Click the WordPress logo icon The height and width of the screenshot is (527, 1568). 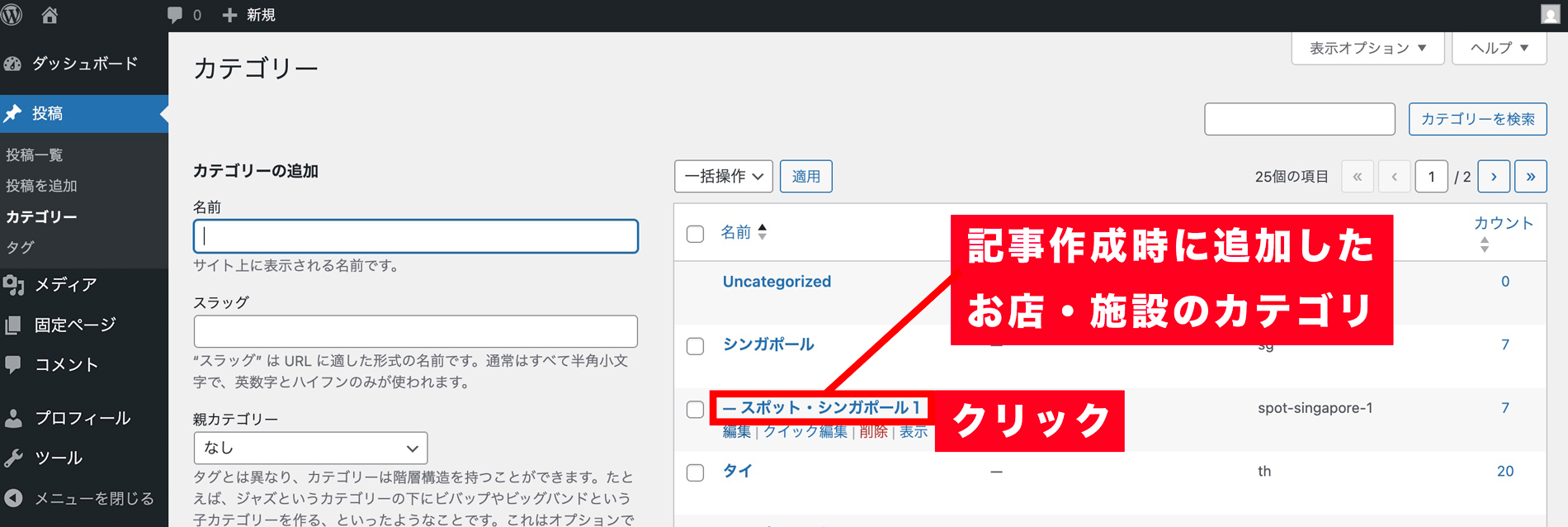point(12,15)
